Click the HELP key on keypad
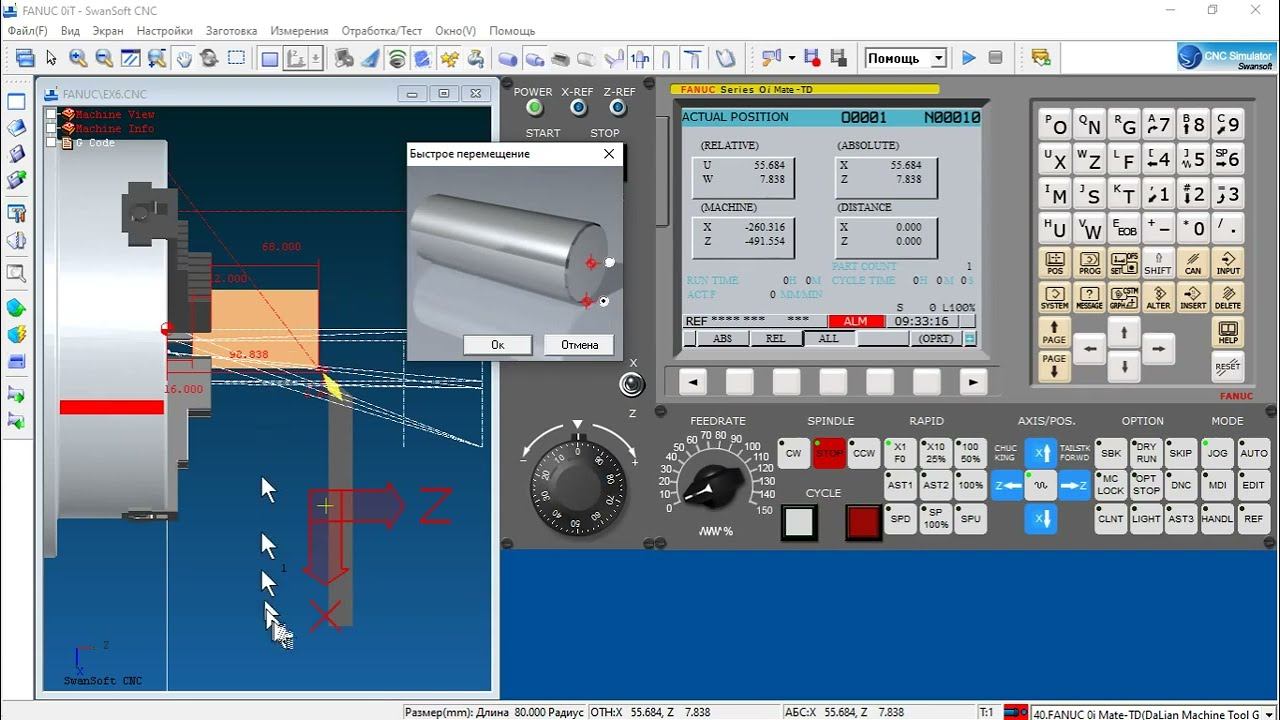This screenshot has width=1280, height=720. tap(1228, 333)
